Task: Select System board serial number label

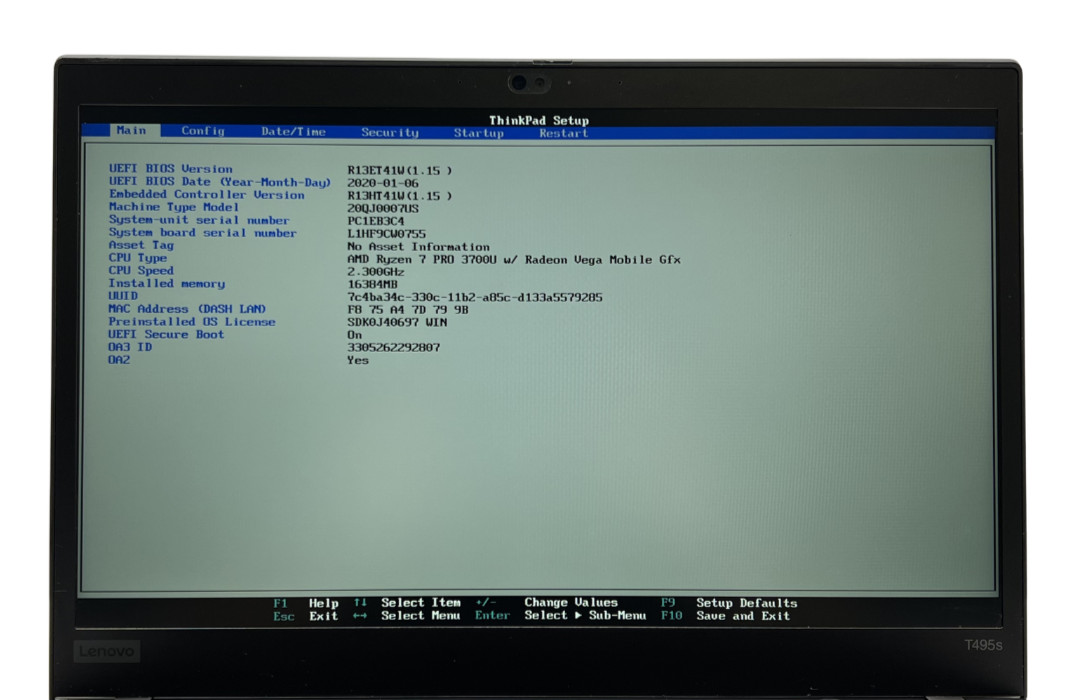Action: click(x=203, y=232)
